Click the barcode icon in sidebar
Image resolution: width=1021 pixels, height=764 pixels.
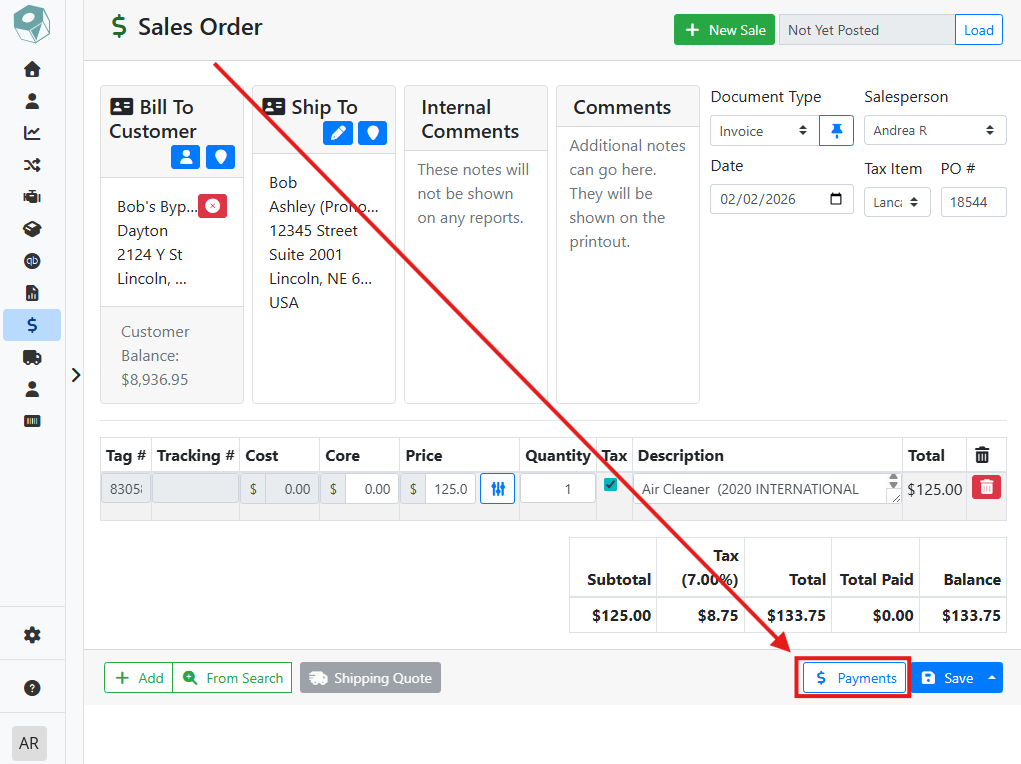coord(32,421)
